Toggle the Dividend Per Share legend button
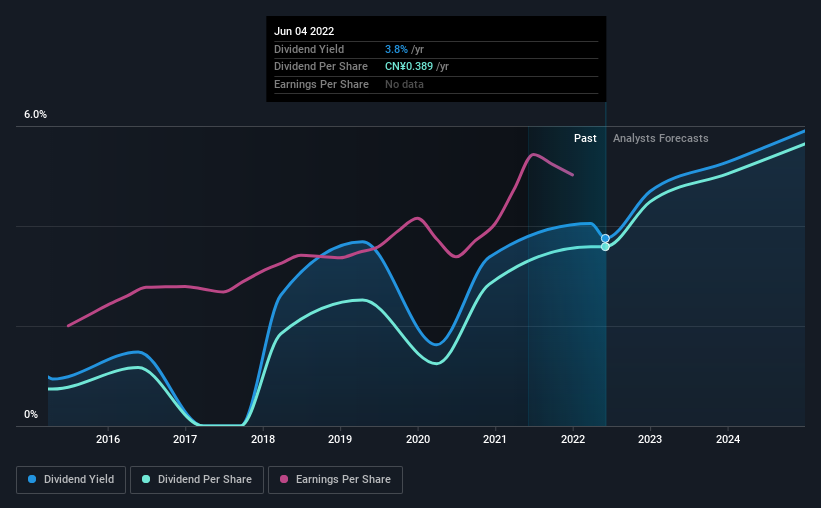 (197, 480)
